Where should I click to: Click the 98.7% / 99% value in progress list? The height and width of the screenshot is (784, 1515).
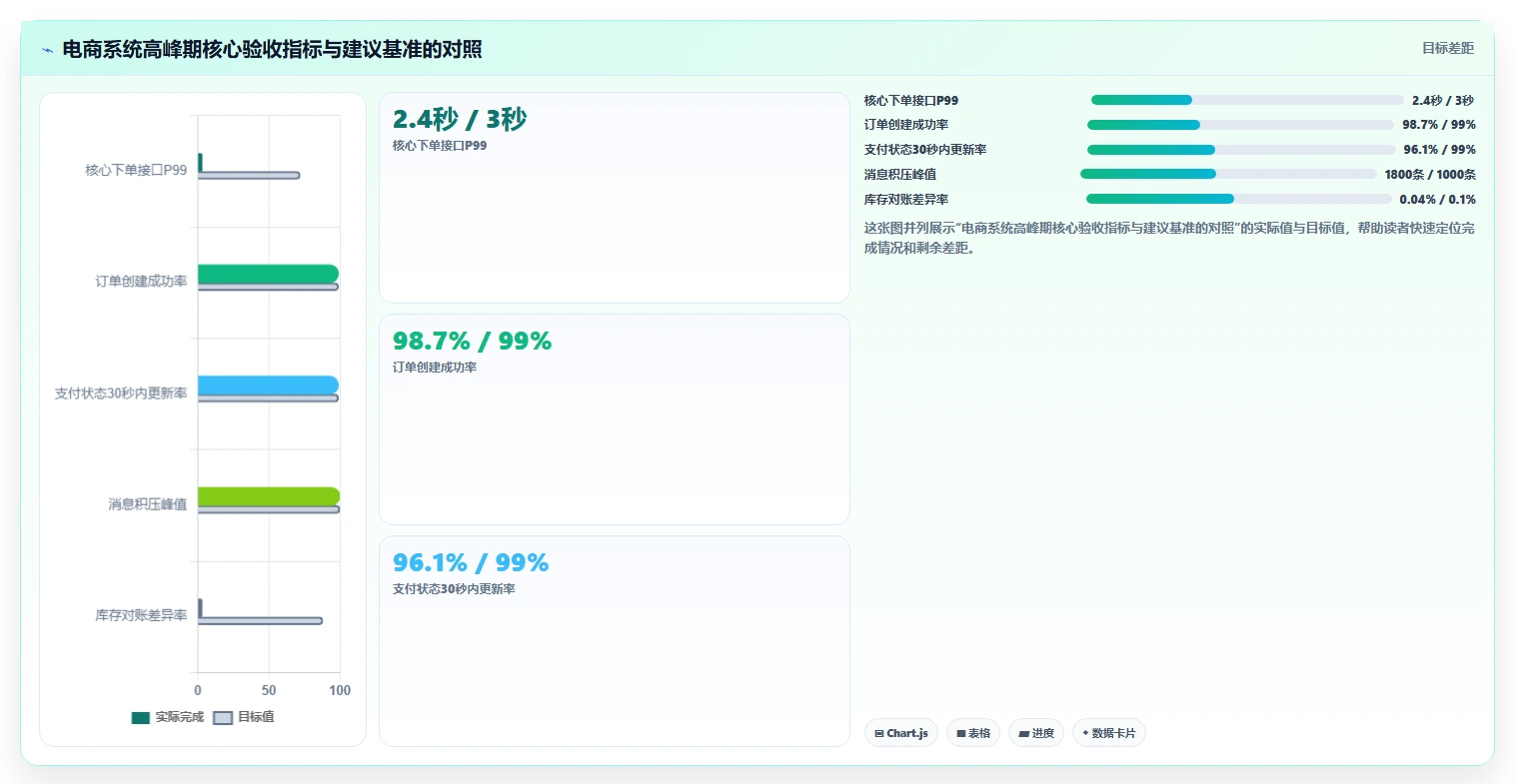(x=1439, y=125)
